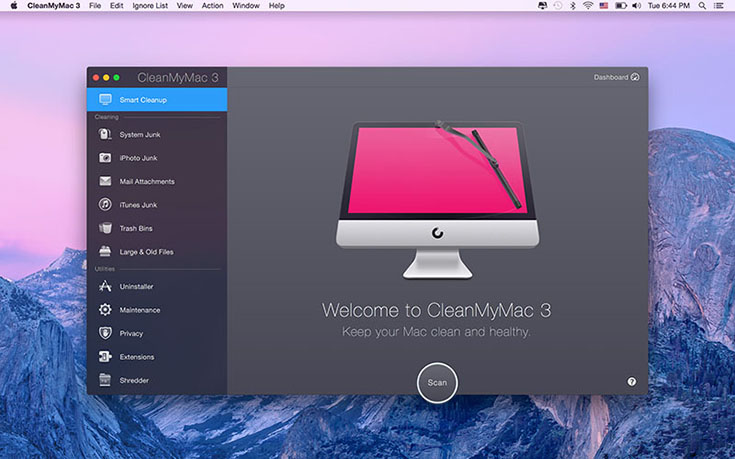This screenshot has height=459, width=735.
Task: Open the Apple menu
Action: point(14,6)
